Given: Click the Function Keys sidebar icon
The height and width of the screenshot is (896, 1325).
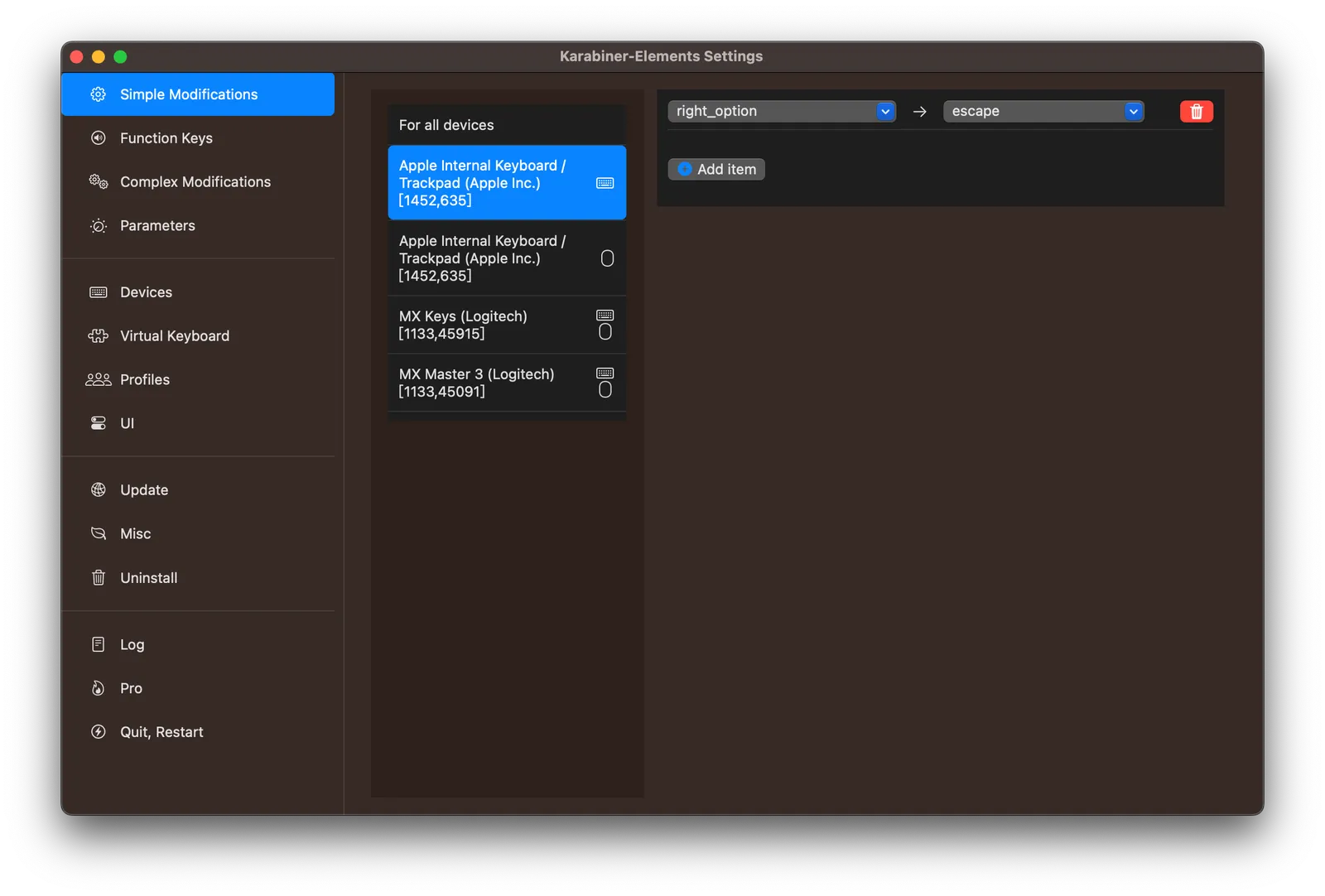Looking at the screenshot, I should [x=99, y=138].
